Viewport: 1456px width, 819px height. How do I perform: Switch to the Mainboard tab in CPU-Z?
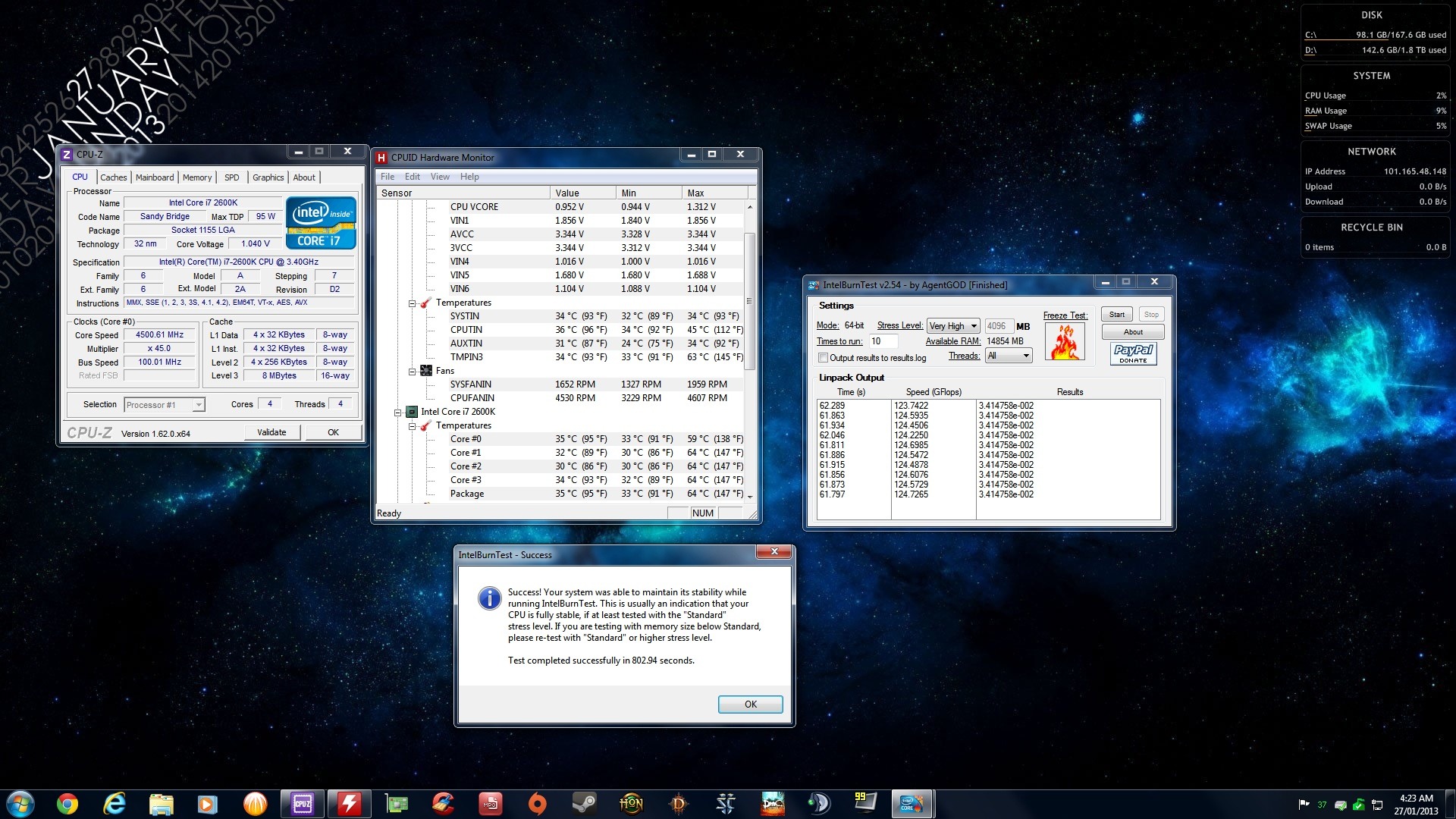pos(155,177)
